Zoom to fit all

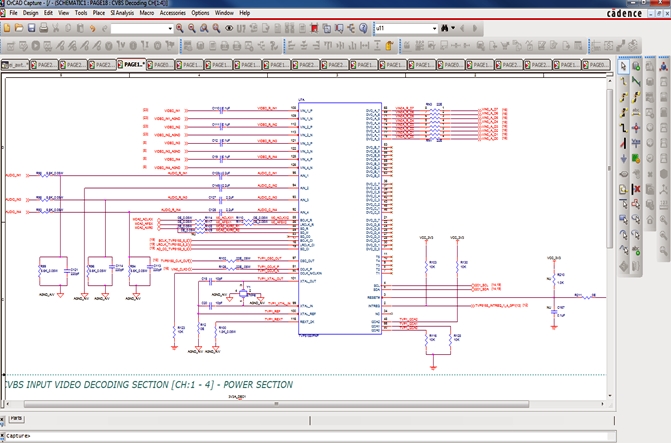click(217, 28)
